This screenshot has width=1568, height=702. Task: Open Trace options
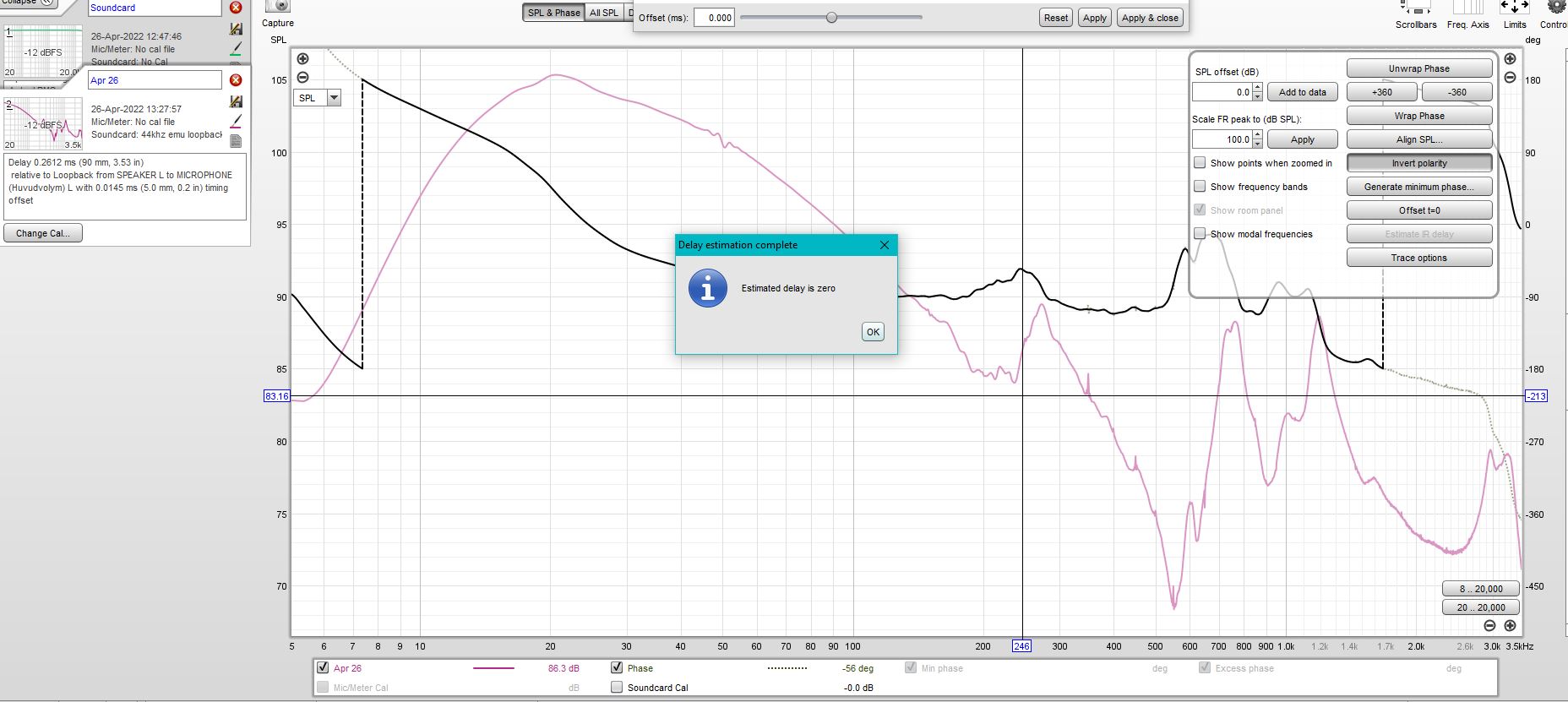(x=1419, y=258)
